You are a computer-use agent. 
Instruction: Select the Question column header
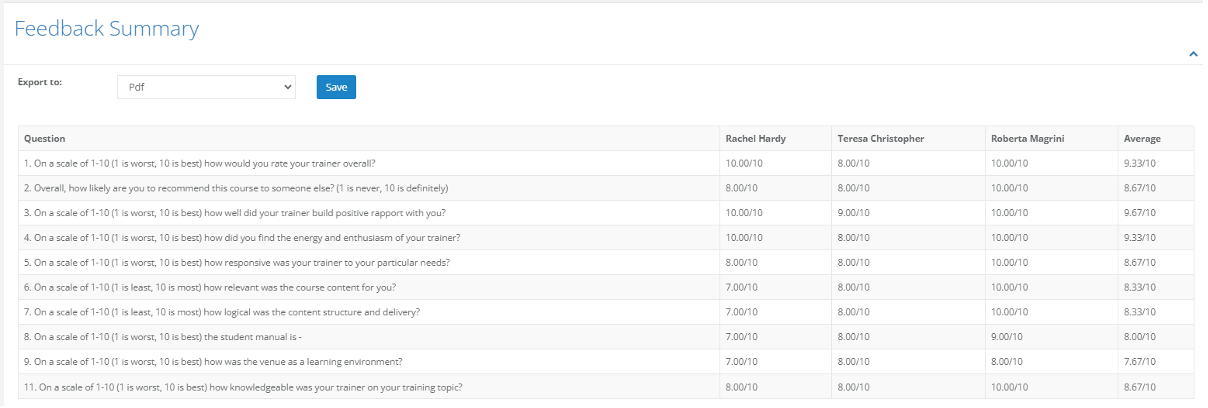point(45,138)
